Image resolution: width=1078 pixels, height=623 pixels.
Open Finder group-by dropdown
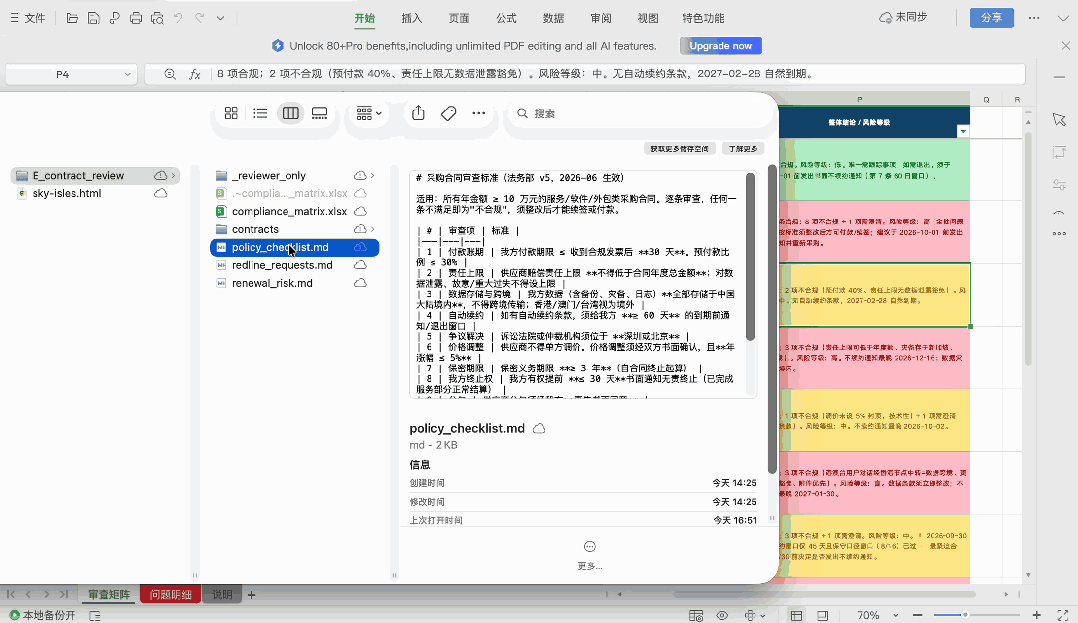point(369,113)
